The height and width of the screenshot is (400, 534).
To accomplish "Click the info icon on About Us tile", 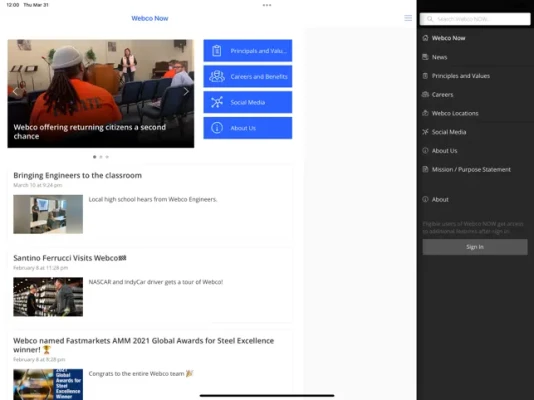I will coord(217,128).
